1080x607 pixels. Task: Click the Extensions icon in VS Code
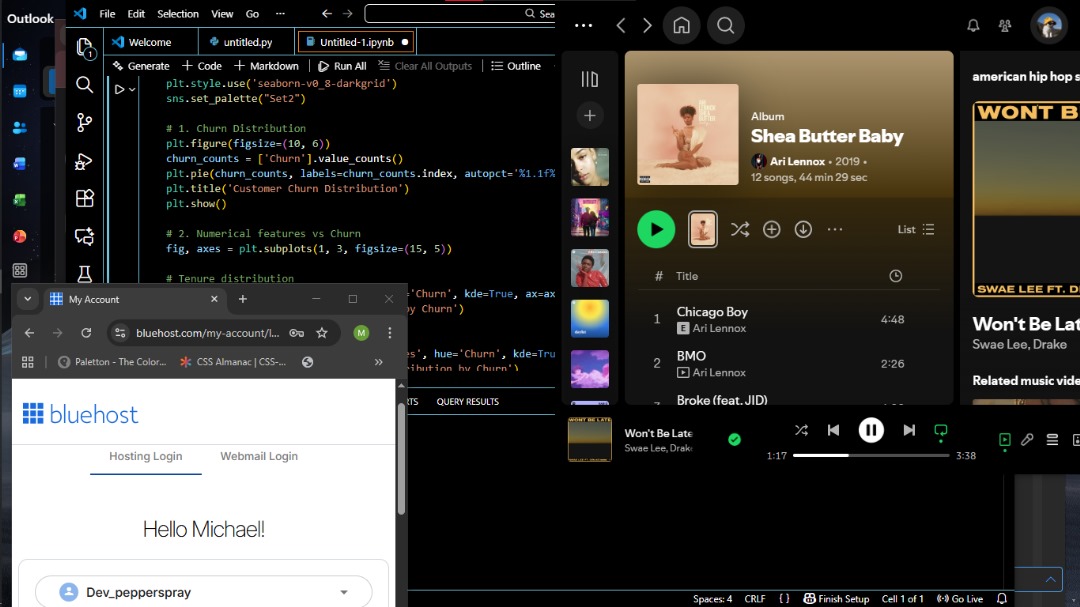click(x=85, y=199)
